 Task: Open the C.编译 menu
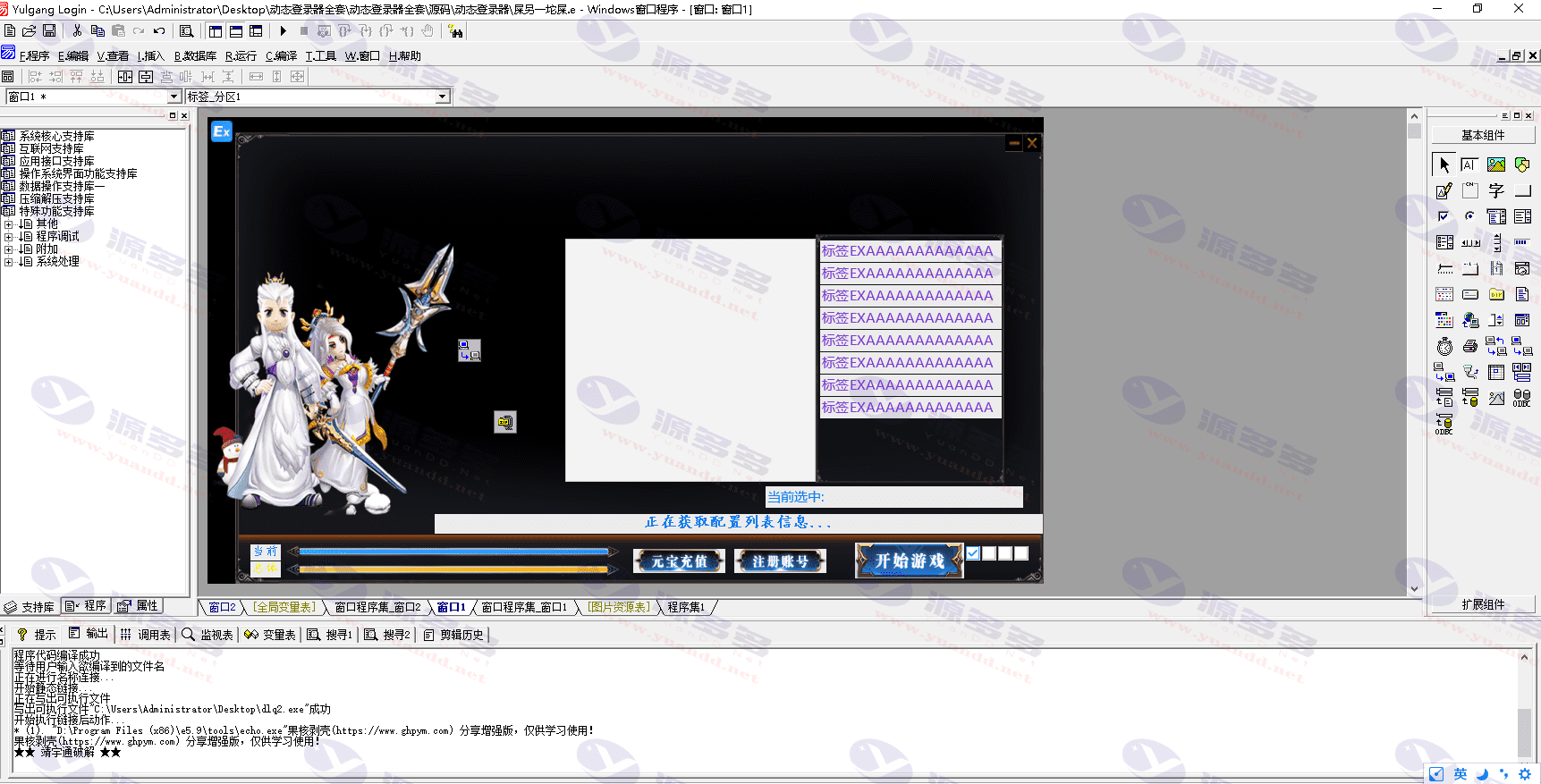coord(281,56)
